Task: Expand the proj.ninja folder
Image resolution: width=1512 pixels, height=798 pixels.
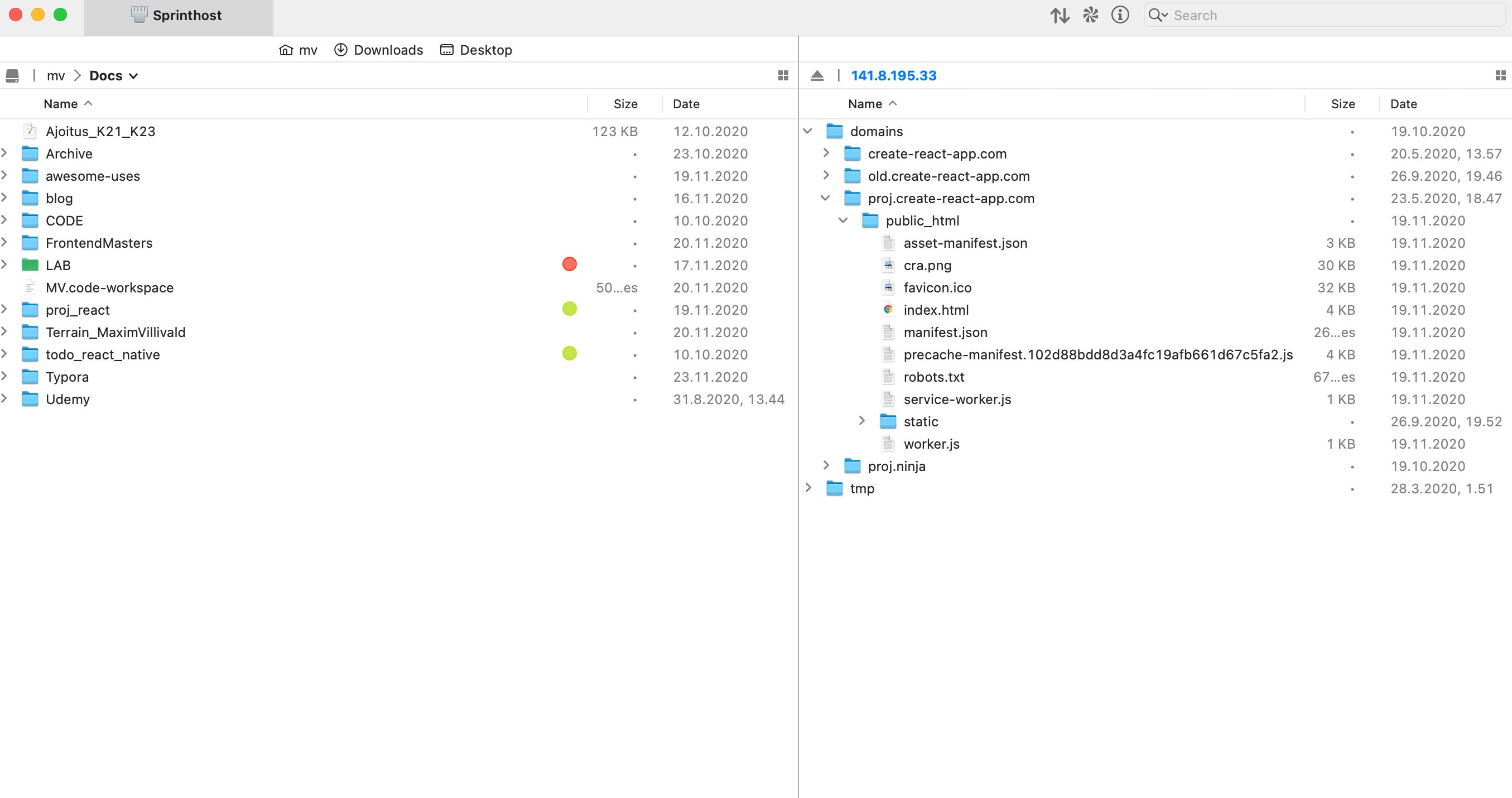Action: (x=826, y=465)
